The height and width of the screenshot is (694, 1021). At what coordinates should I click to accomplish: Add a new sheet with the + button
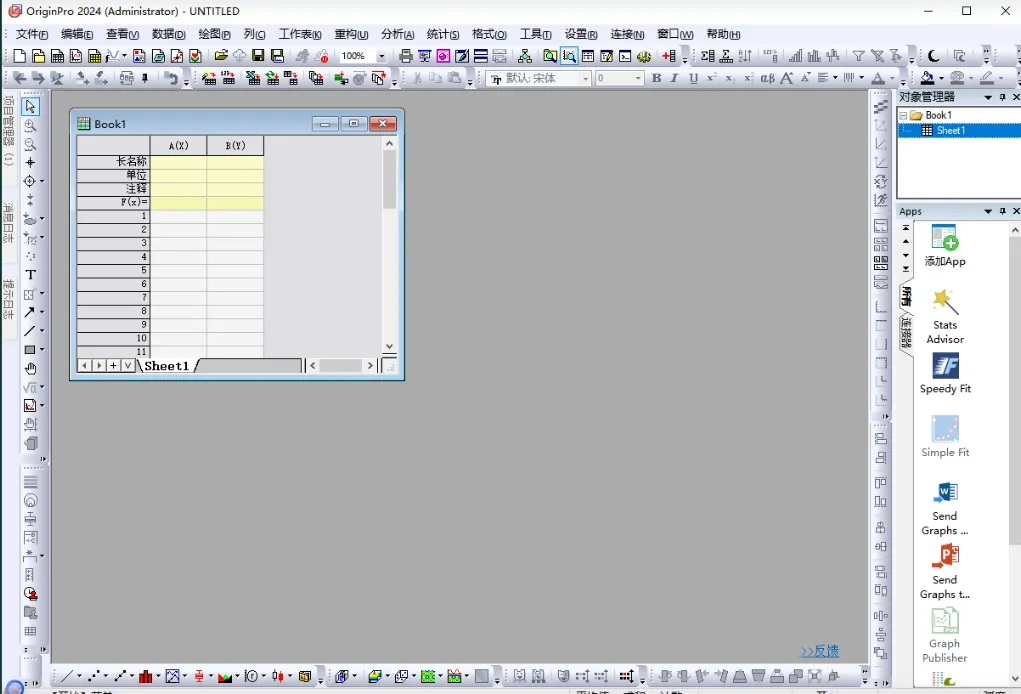click(113, 366)
